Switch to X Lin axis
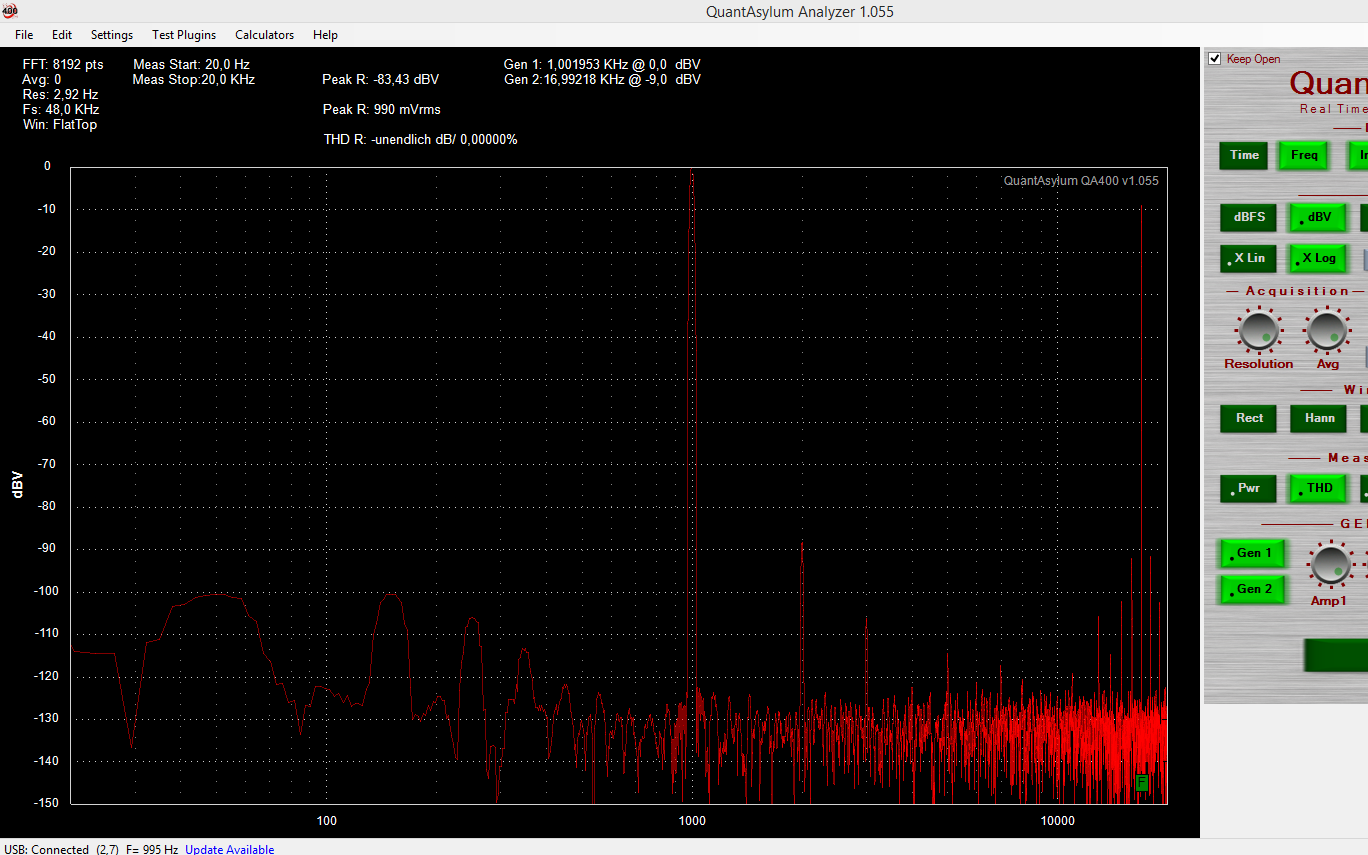The image size is (1368, 855). pyautogui.click(x=1249, y=258)
